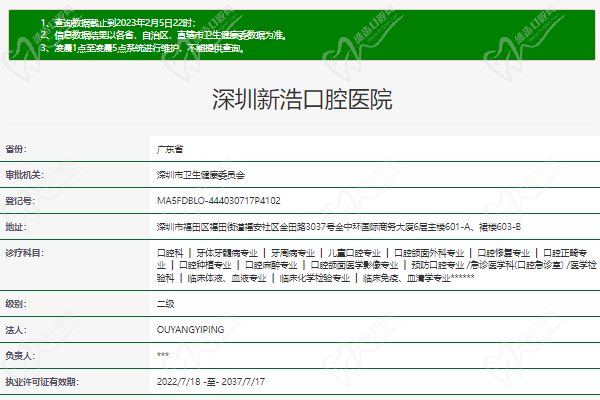Viewport: 600px width, 400px height.
Task: Click the 口腔颌面外科专业 entry
Action: pos(429,253)
